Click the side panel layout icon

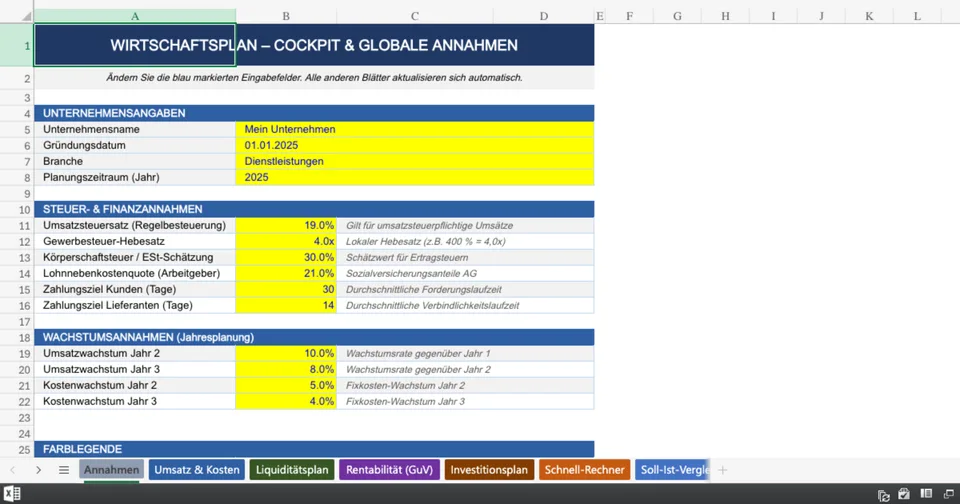coord(926,494)
